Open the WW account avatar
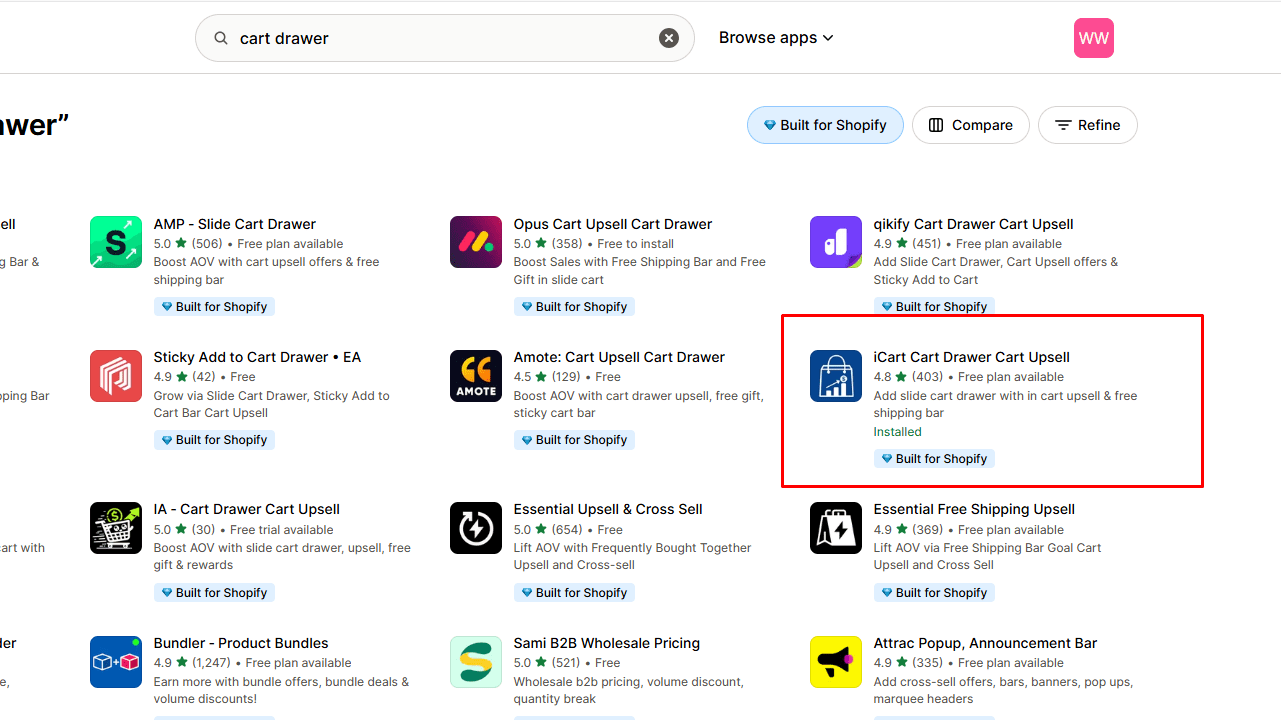The height and width of the screenshot is (720, 1281). pos(1094,38)
